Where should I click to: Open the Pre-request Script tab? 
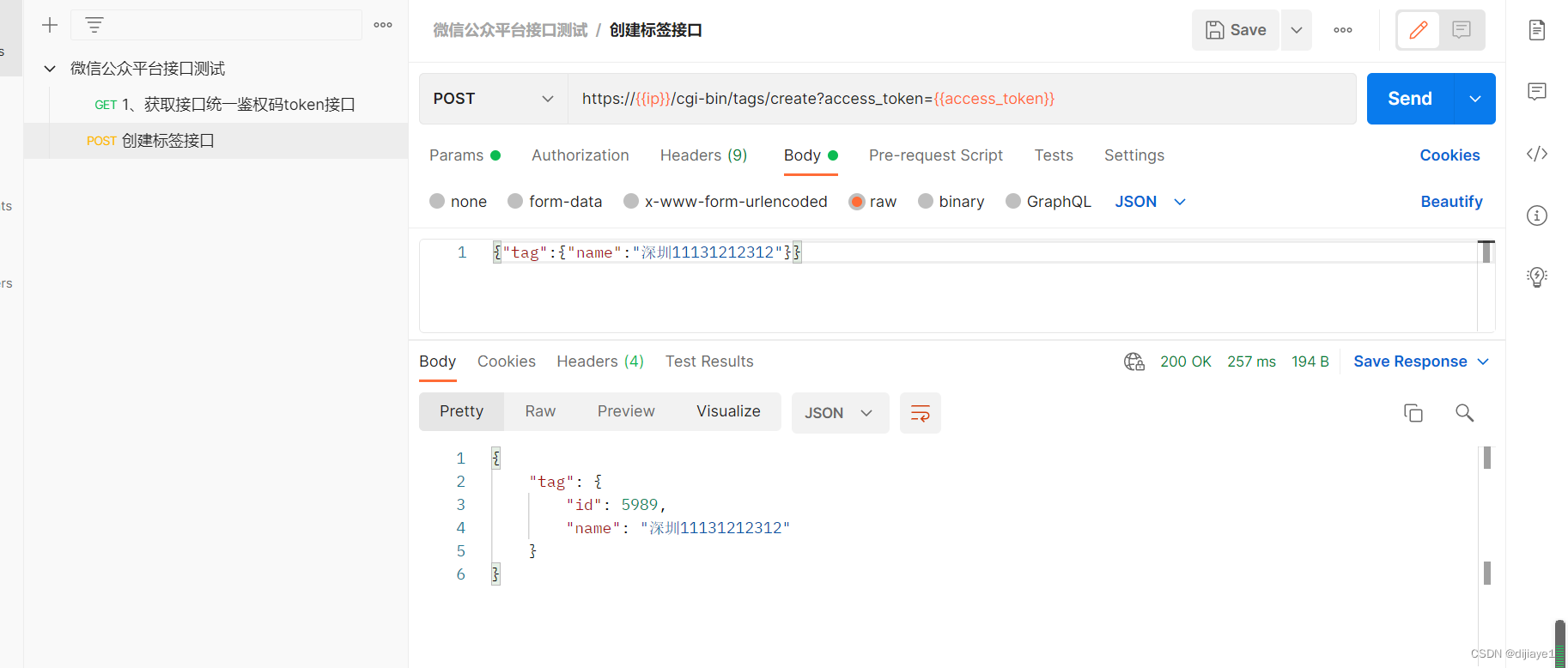pos(936,155)
